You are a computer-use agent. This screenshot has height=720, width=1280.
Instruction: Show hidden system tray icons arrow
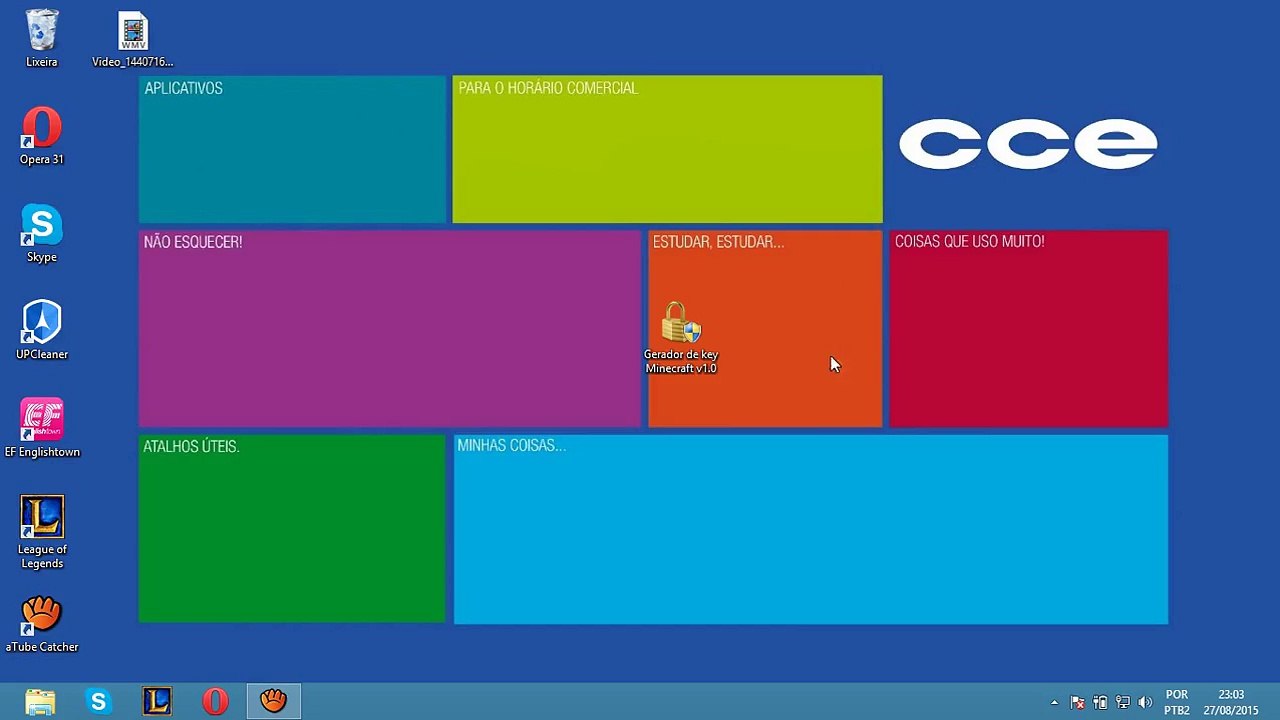pyautogui.click(x=1054, y=703)
